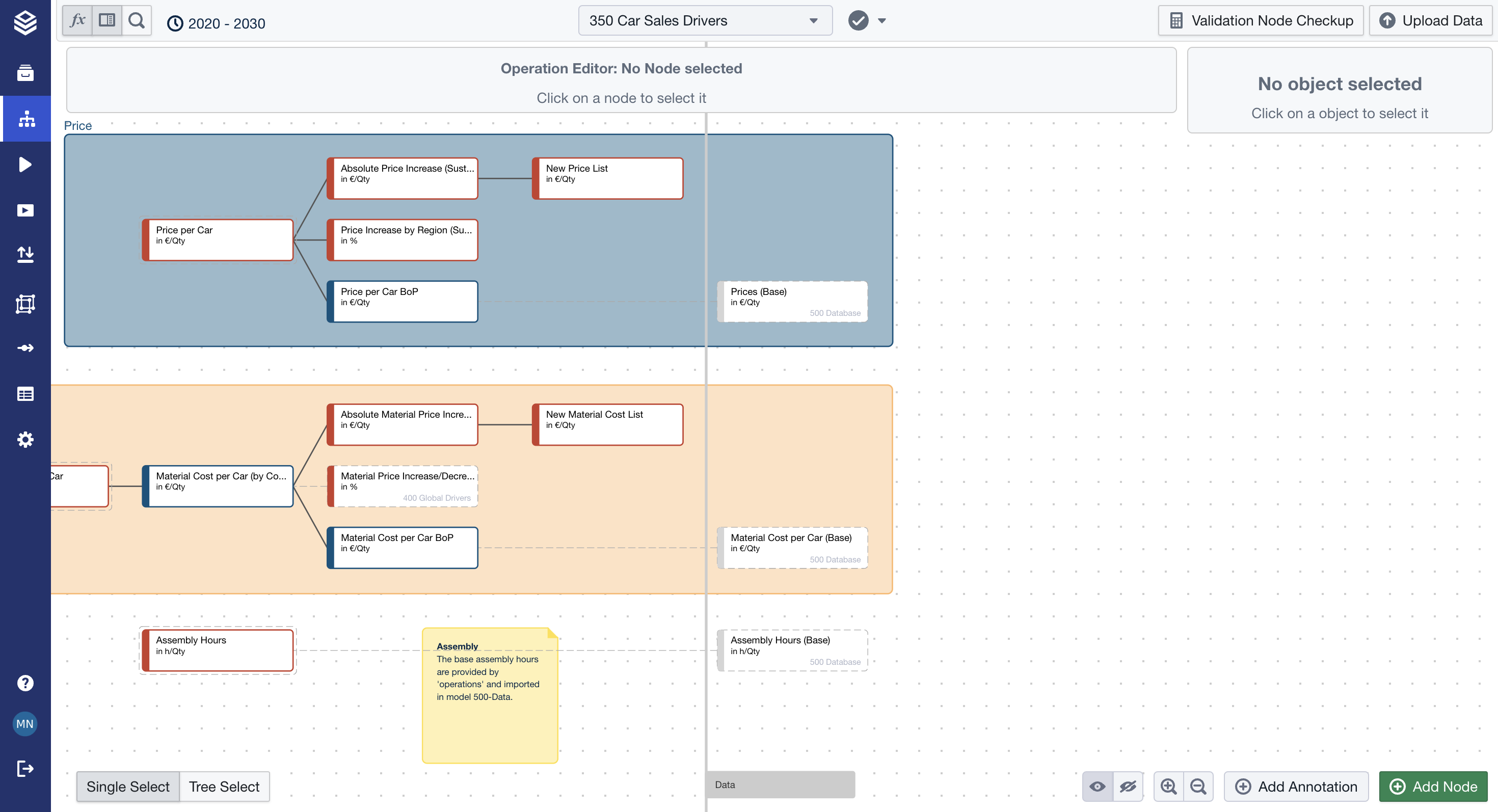This screenshot has height=812, width=1498.
Task: Open the help question mark icon
Action: (x=25, y=683)
